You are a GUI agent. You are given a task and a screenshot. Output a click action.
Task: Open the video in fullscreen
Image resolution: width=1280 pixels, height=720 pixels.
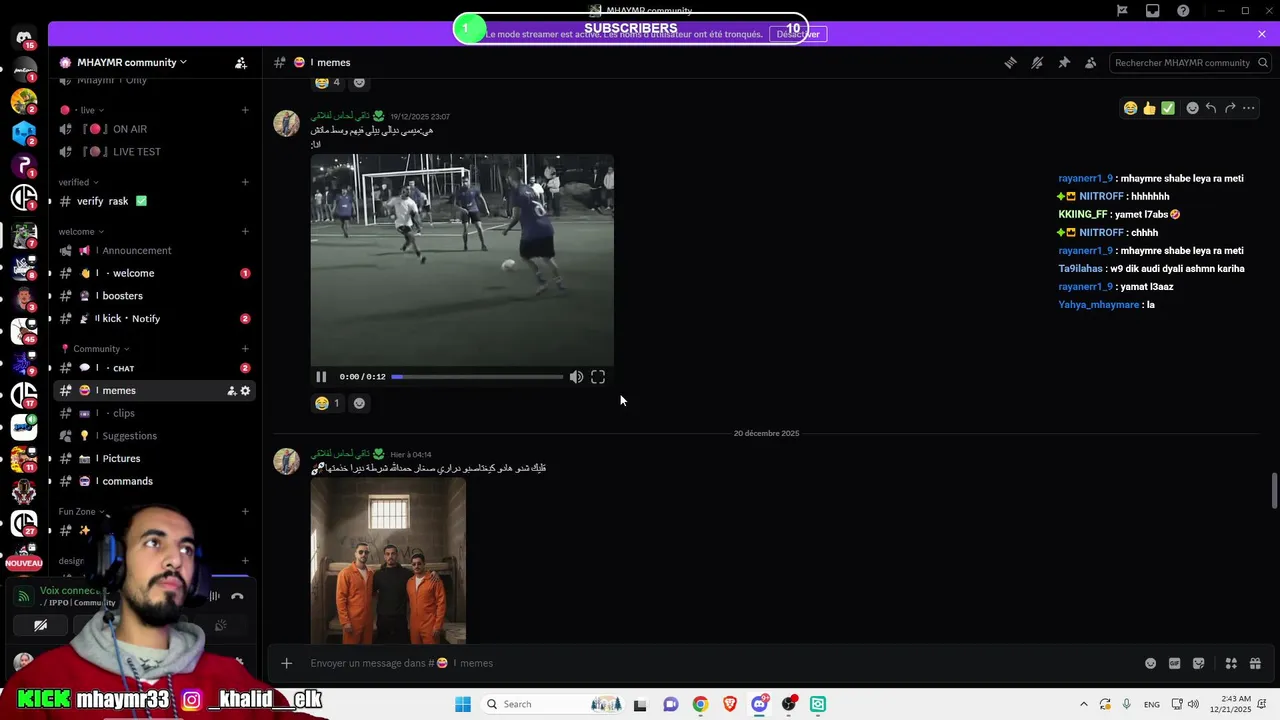pyautogui.click(x=598, y=377)
